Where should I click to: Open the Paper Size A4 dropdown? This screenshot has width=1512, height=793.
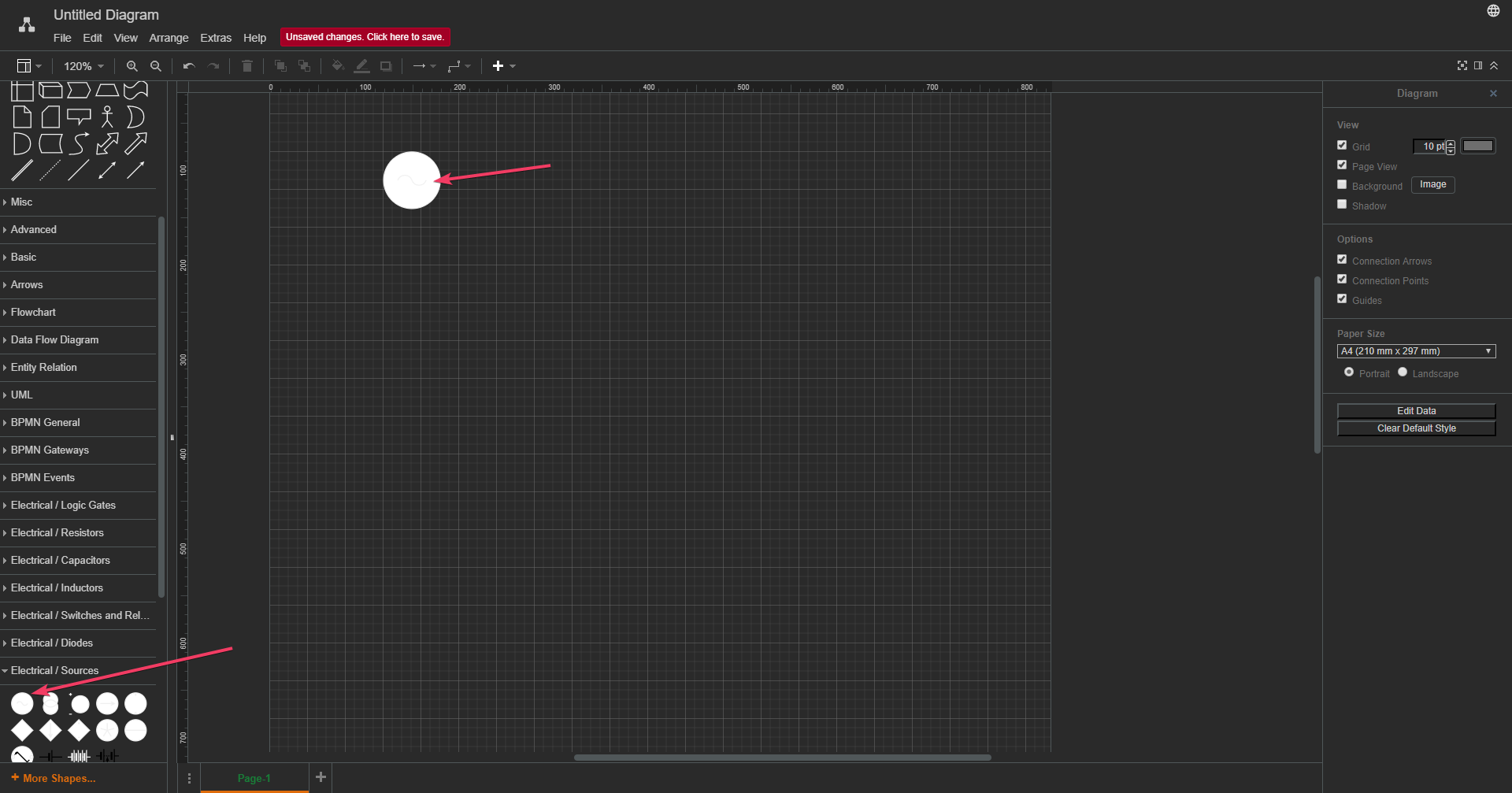click(x=1416, y=351)
